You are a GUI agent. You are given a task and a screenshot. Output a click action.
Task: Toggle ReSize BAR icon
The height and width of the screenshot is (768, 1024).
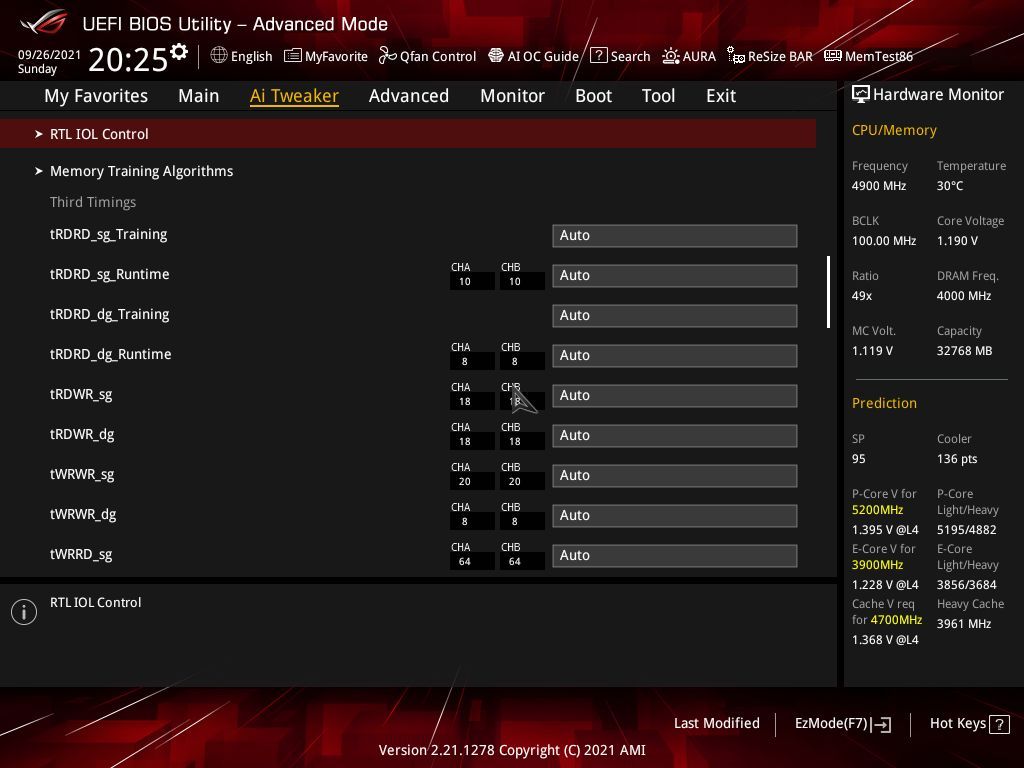[x=735, y=56]
